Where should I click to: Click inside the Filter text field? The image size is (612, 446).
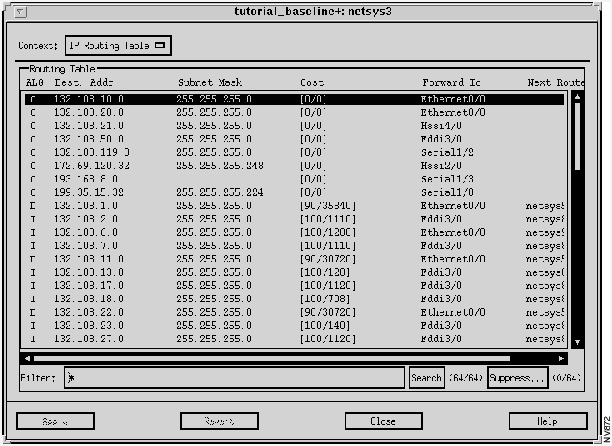(235, 379)
